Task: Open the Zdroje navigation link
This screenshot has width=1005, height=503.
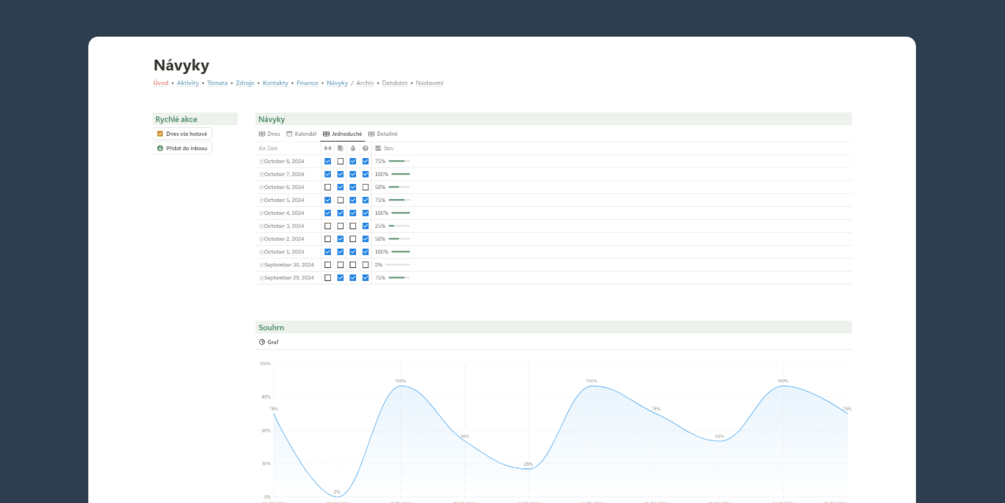Action: tap(245, 83)
